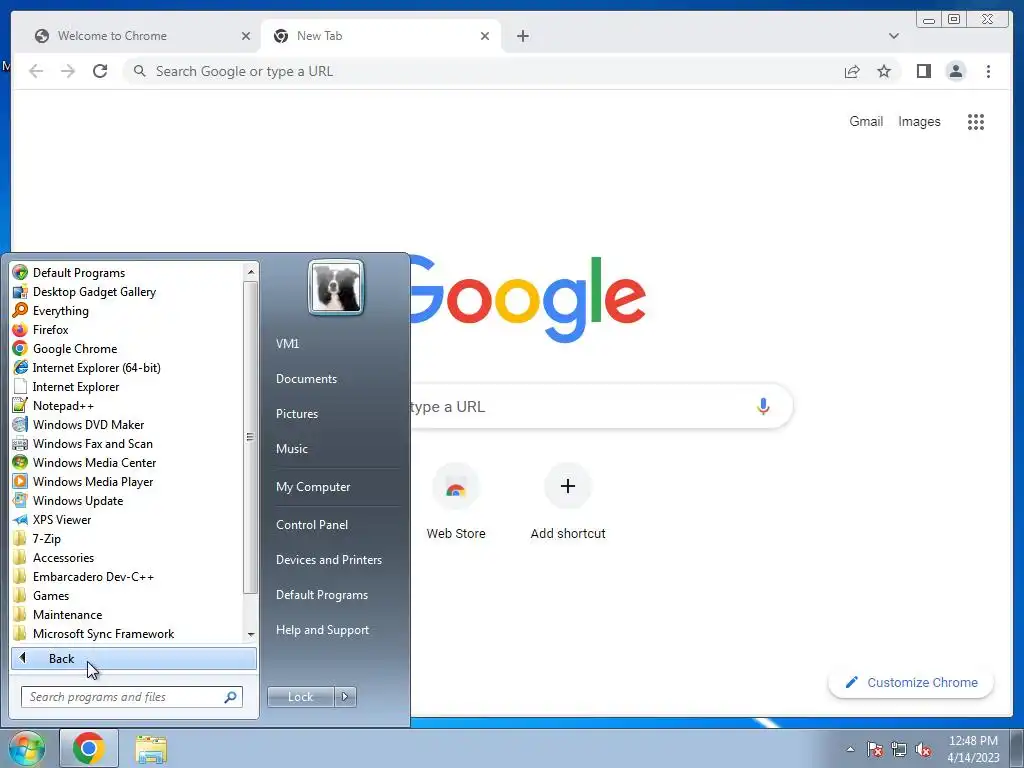Screen dimensions: 1024x768
Task: Reload the current page
Action: (x=100, y=71)
